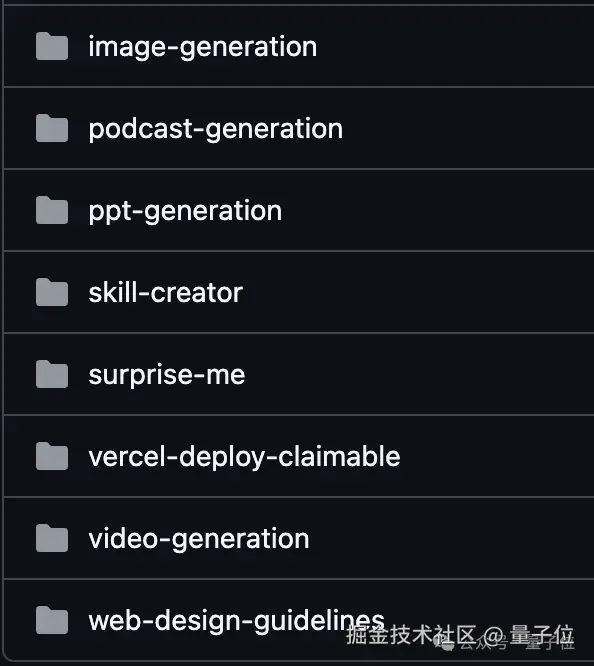Click the surprise-me folder icon

52,374
